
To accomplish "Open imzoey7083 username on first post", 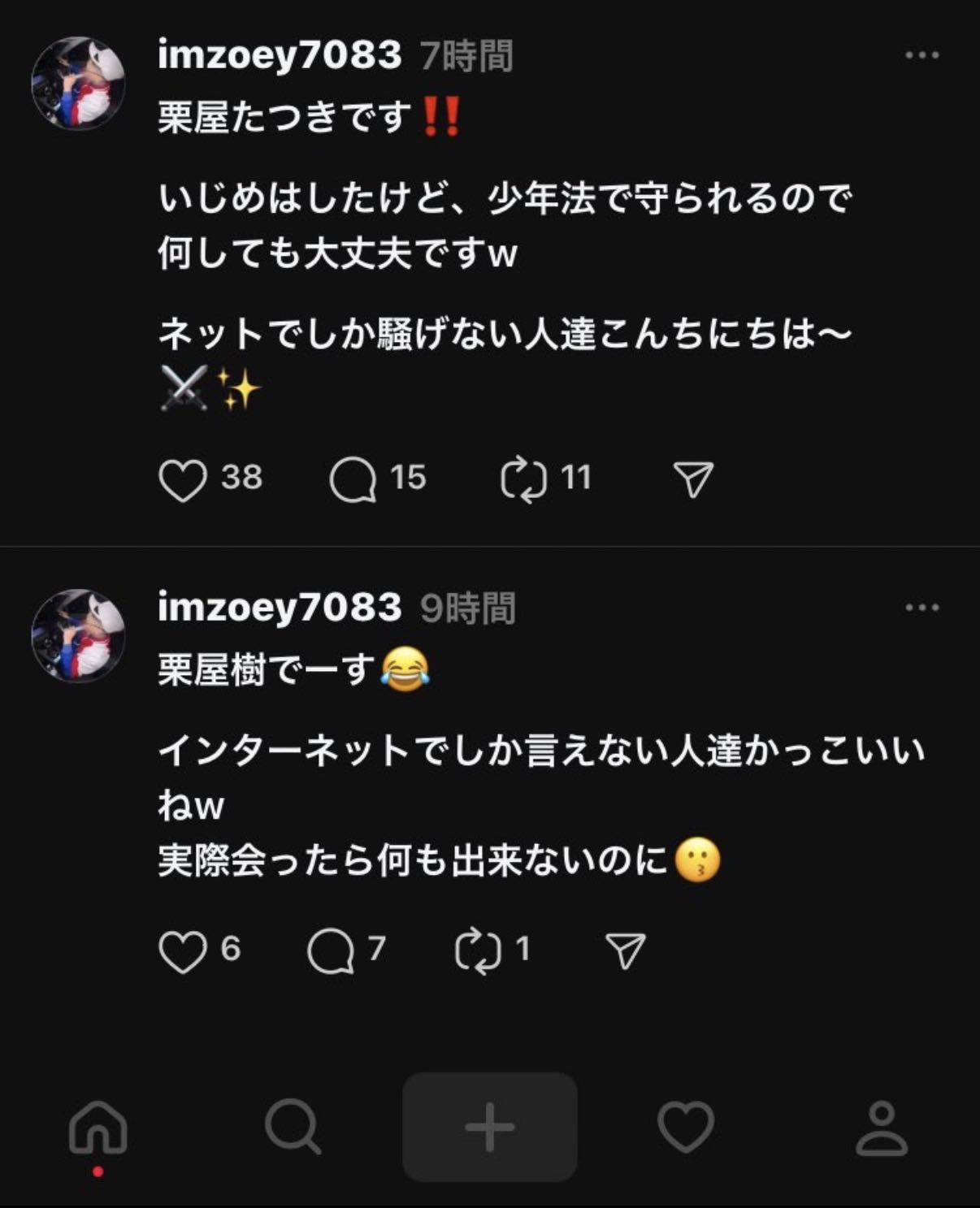I will pyautogui.click(x=280, y=55).
